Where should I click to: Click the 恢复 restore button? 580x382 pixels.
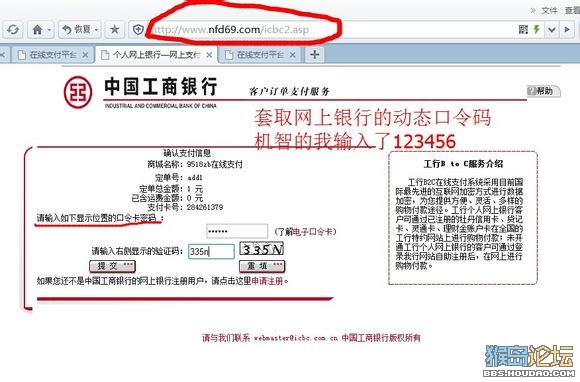[76, 29]
